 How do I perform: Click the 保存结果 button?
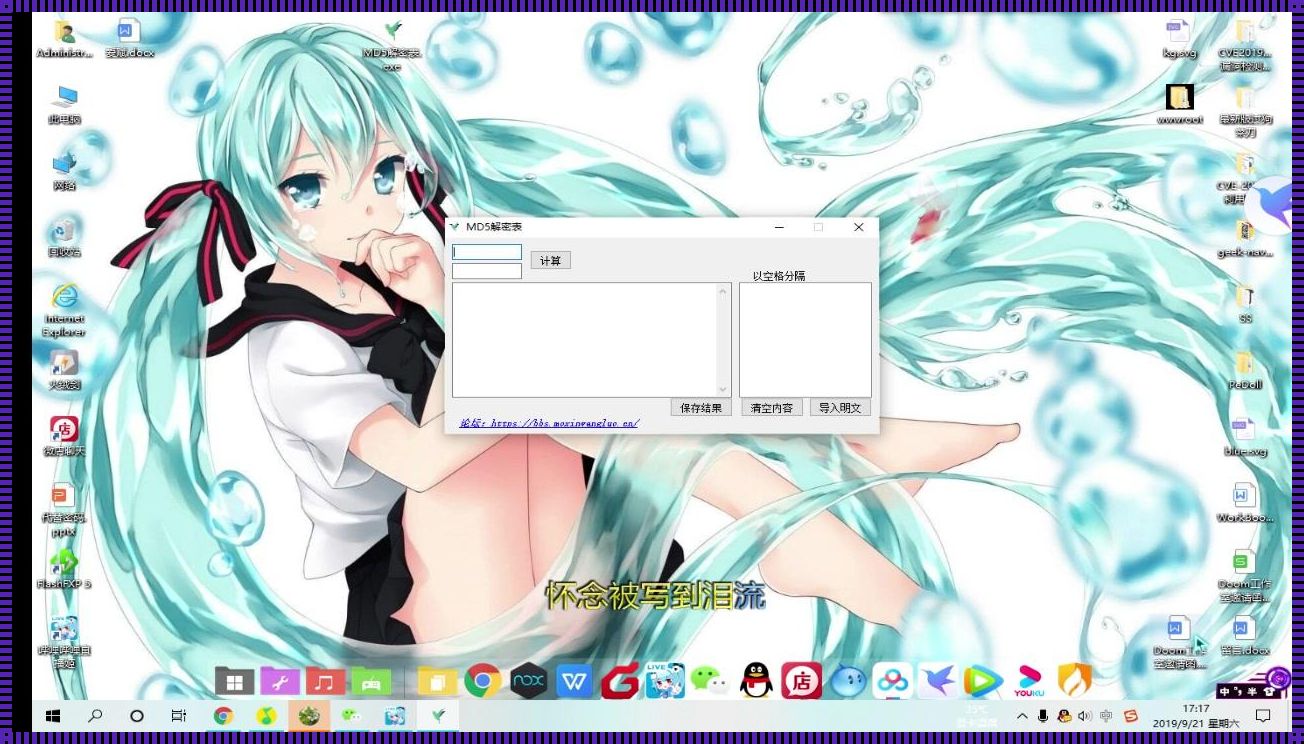pos(701,408)
